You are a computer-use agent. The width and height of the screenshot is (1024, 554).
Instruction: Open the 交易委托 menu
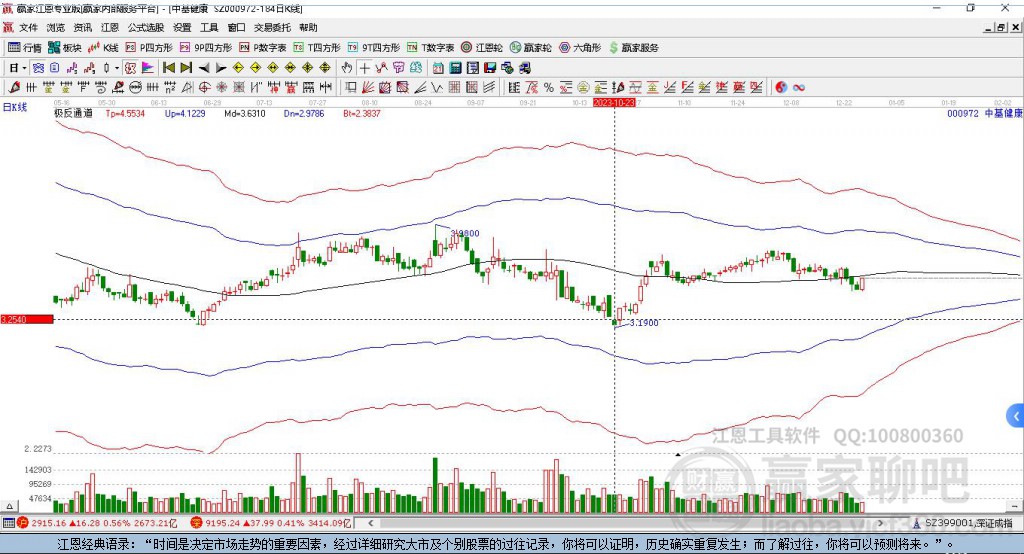pyautogui.click(x=272, y=27)
